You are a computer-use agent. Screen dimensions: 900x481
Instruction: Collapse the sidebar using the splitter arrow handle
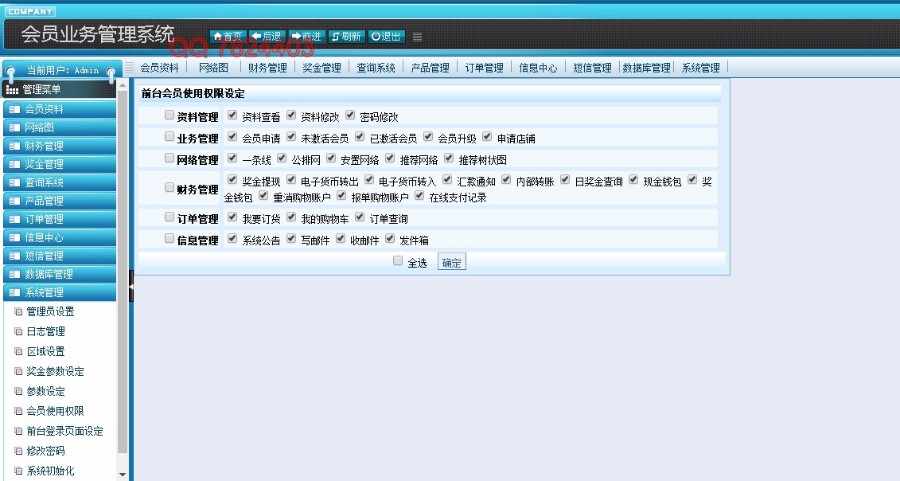tap(131, 285)
